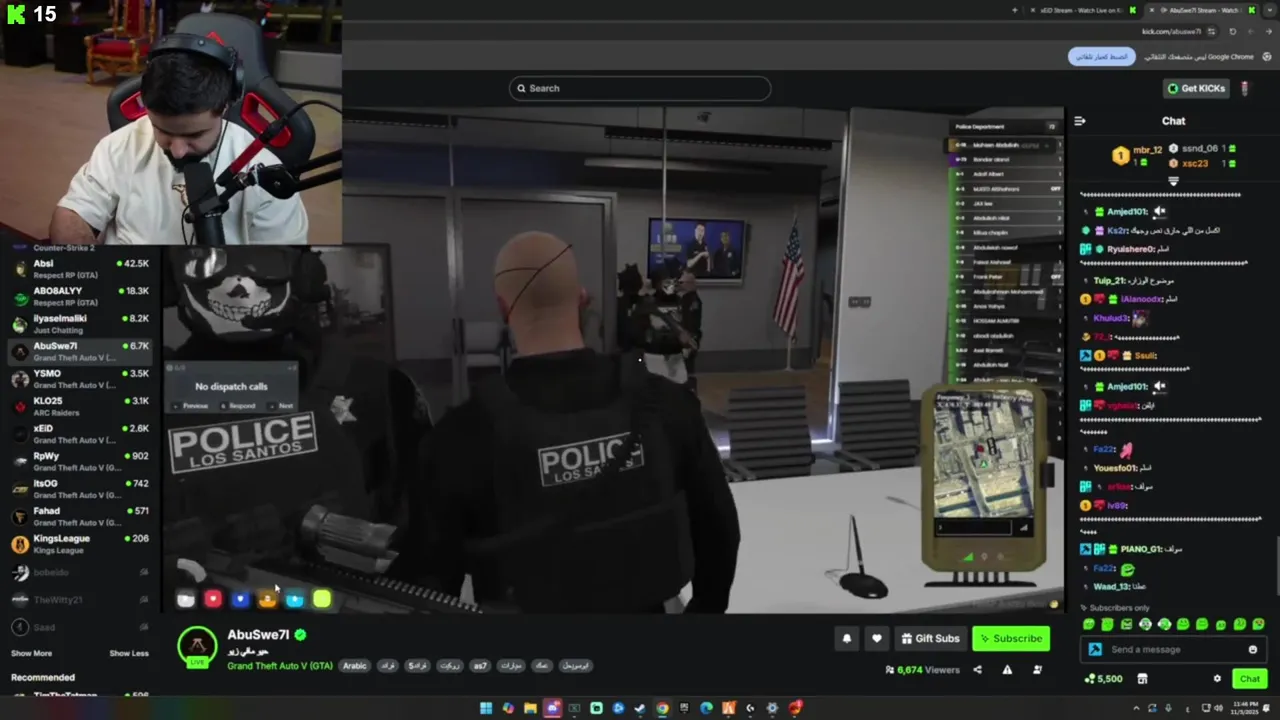Click the verified badge beside AbuSwe7l
The image size is (1280, 720).
(301, 635)
